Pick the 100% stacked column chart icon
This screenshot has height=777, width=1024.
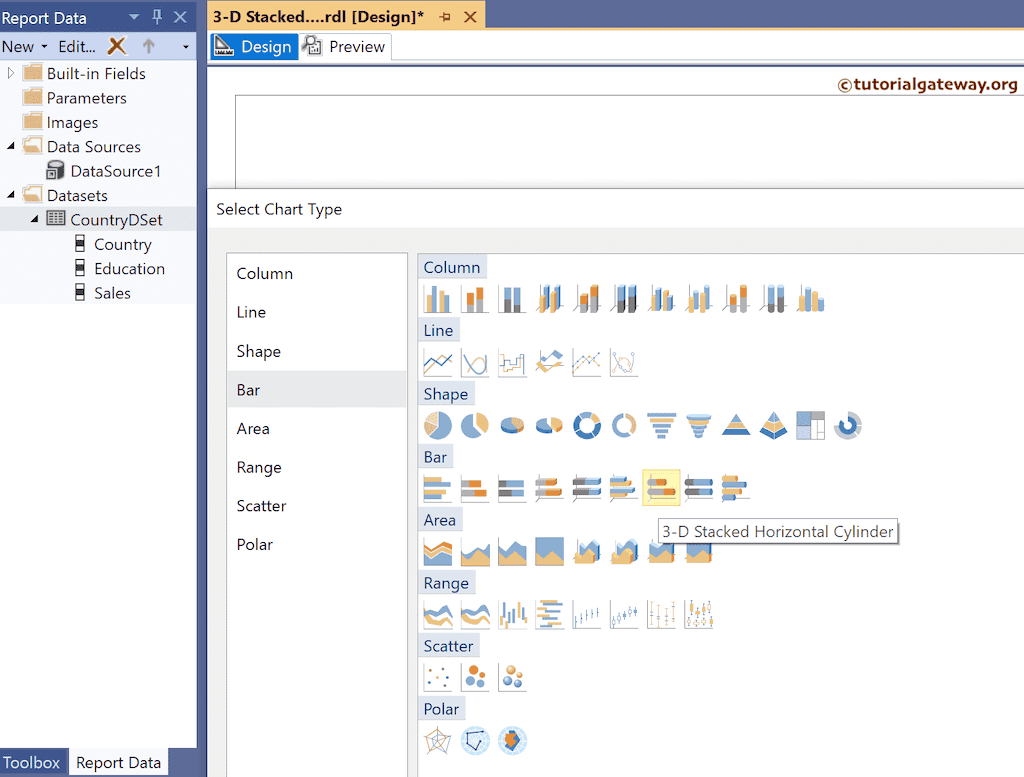(512, 299)
